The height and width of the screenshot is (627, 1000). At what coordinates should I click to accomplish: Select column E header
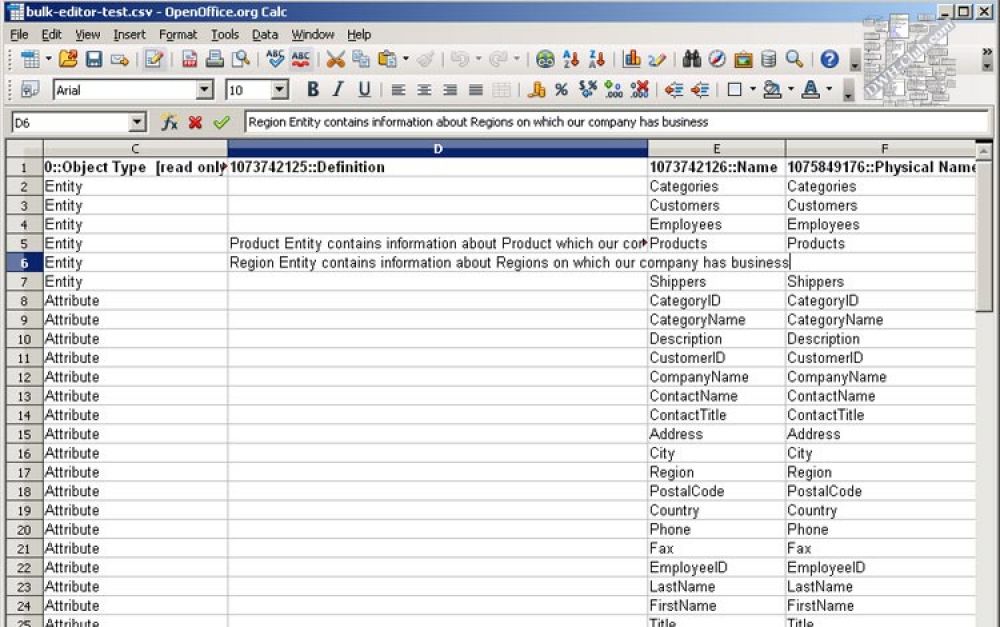(x=716, y=148)
